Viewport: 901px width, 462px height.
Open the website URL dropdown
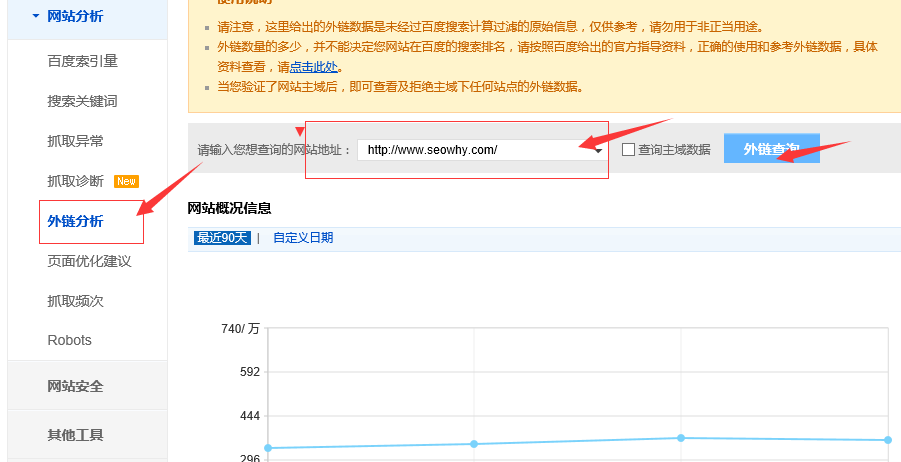coord(598,150)
